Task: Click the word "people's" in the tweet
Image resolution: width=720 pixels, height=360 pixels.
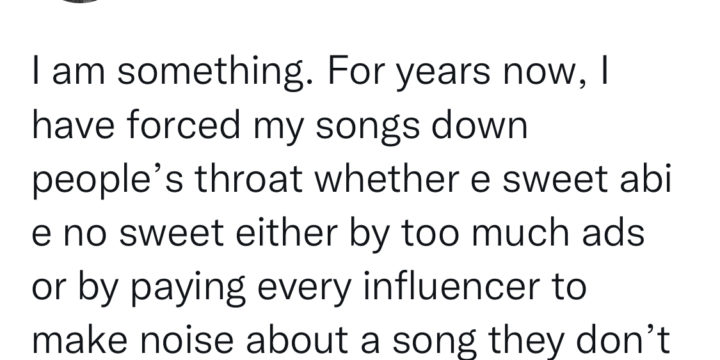Action: pyautogui.click(x=108, y=181)
